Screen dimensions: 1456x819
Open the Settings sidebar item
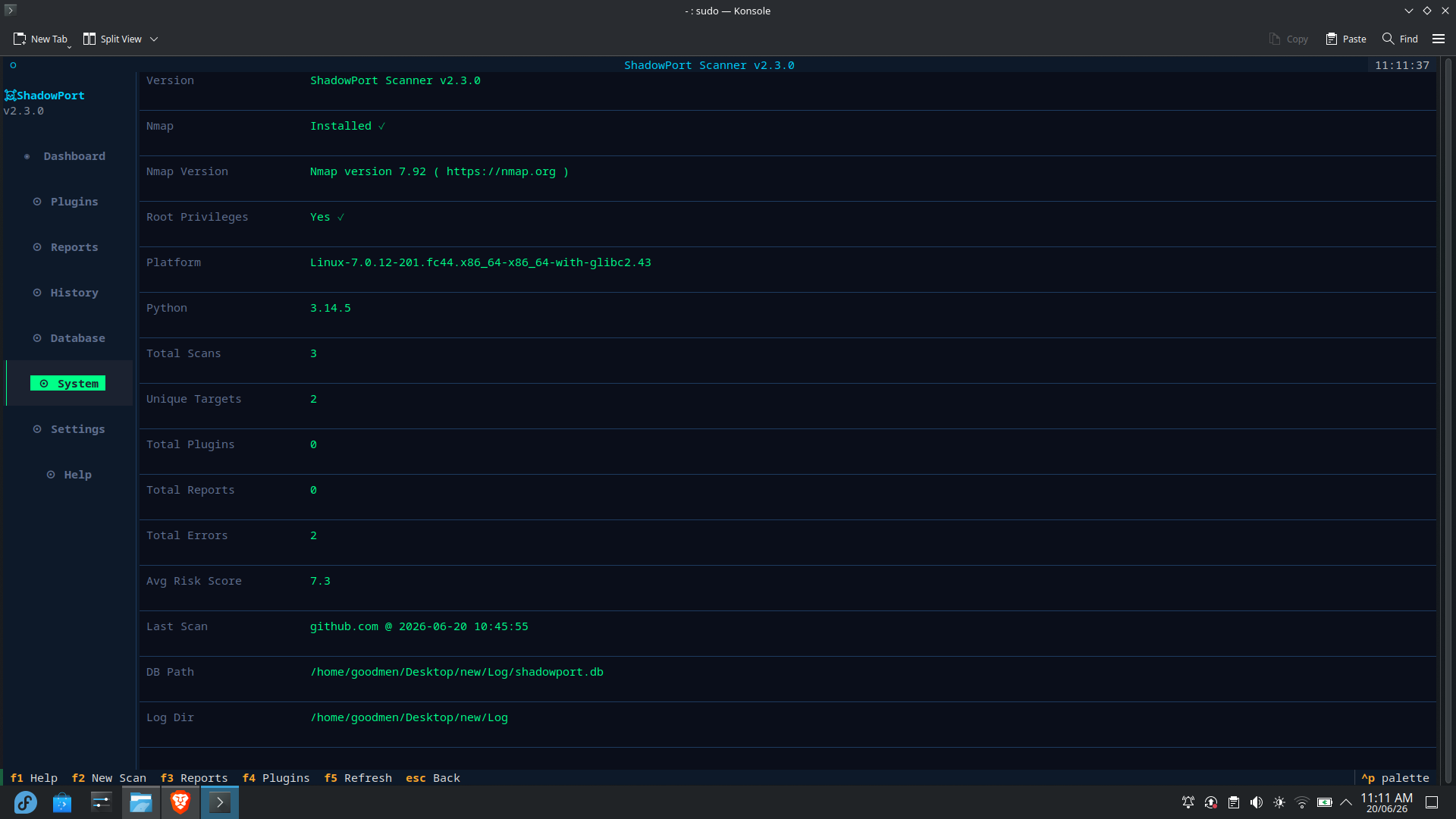[68, 429]
